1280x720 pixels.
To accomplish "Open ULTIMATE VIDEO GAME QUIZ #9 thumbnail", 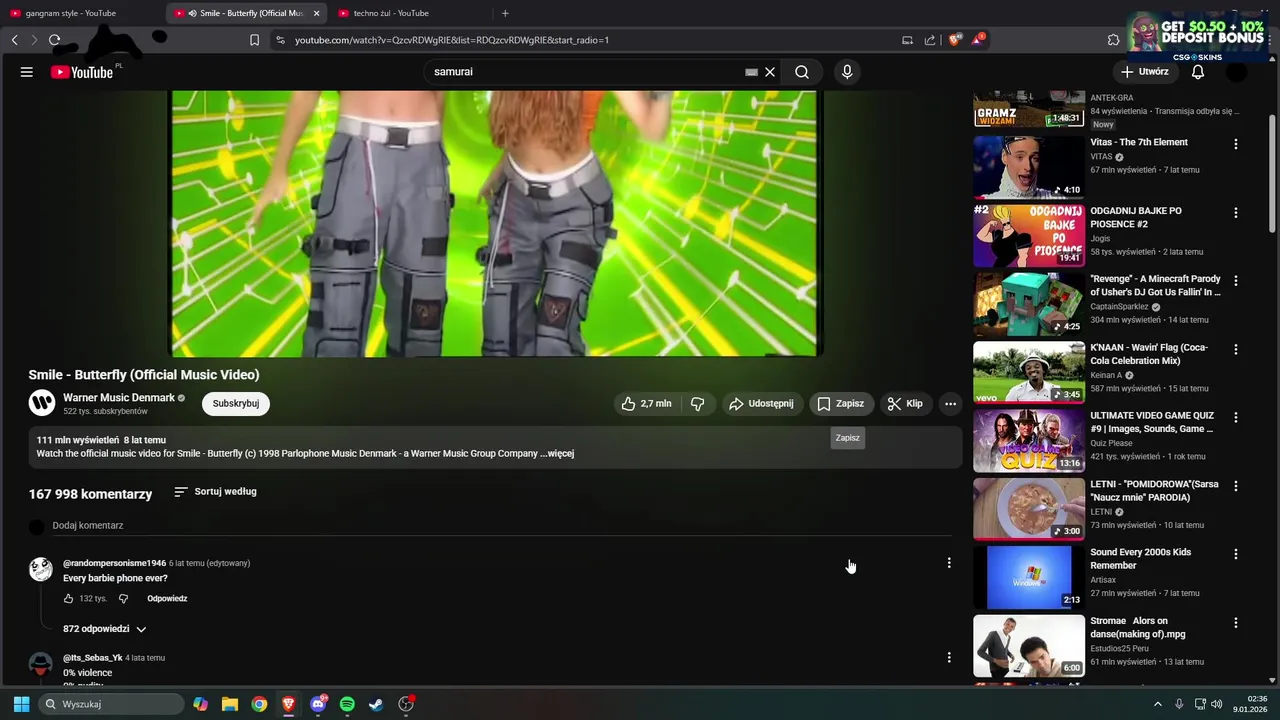I will click(x=1029, y=440).
